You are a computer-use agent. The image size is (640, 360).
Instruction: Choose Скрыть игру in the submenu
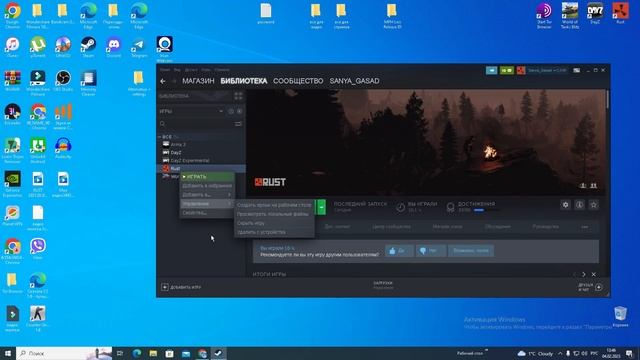click(274, 223)
